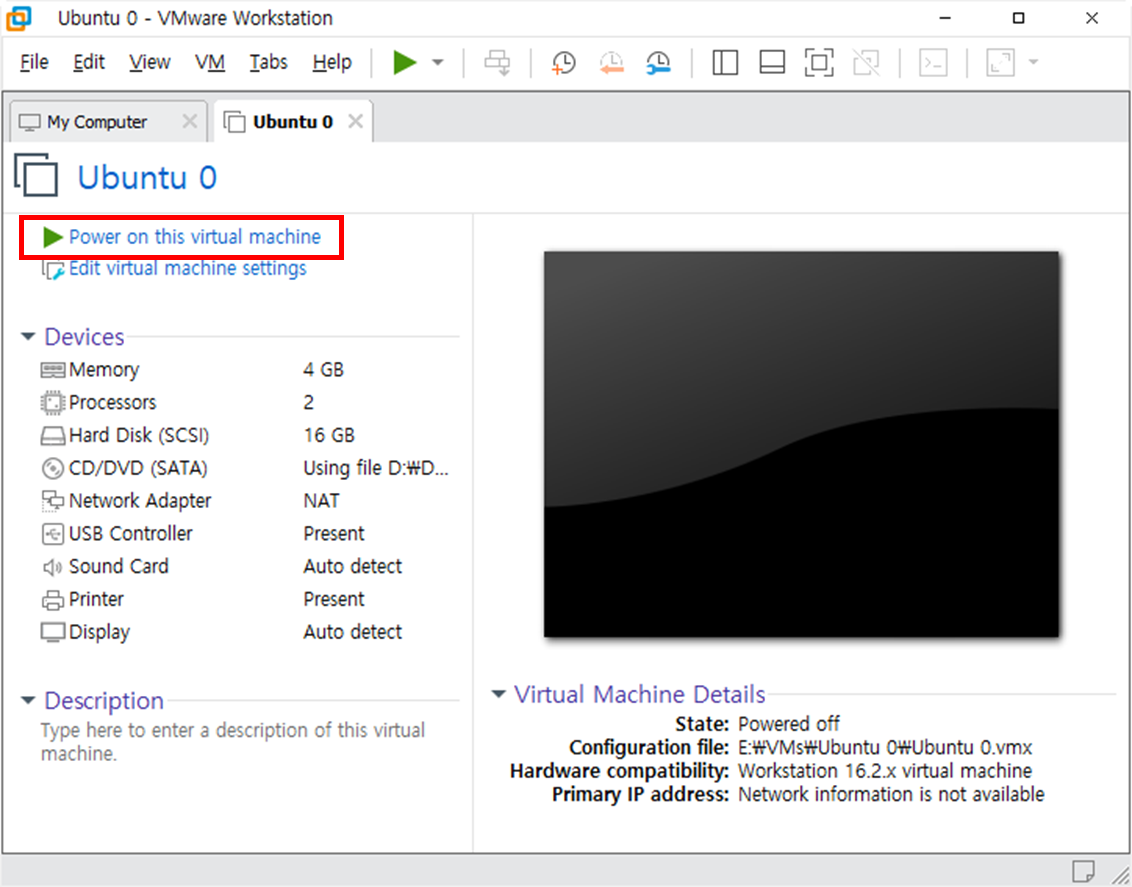Click the large Ubuntu 0 VM title icon

(x=36, y=175)
